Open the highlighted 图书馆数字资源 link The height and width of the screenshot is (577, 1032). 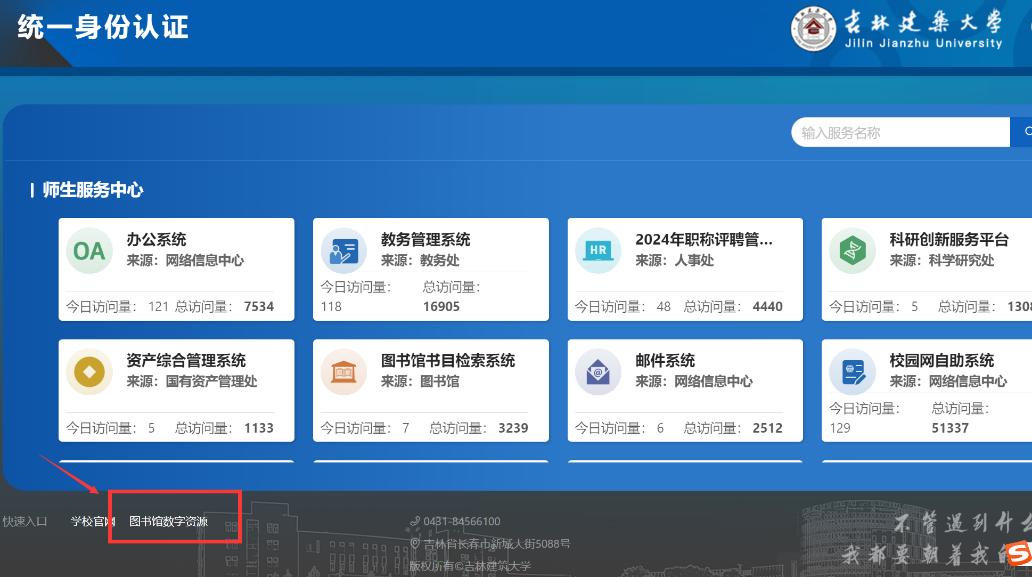tap(170, 521)
